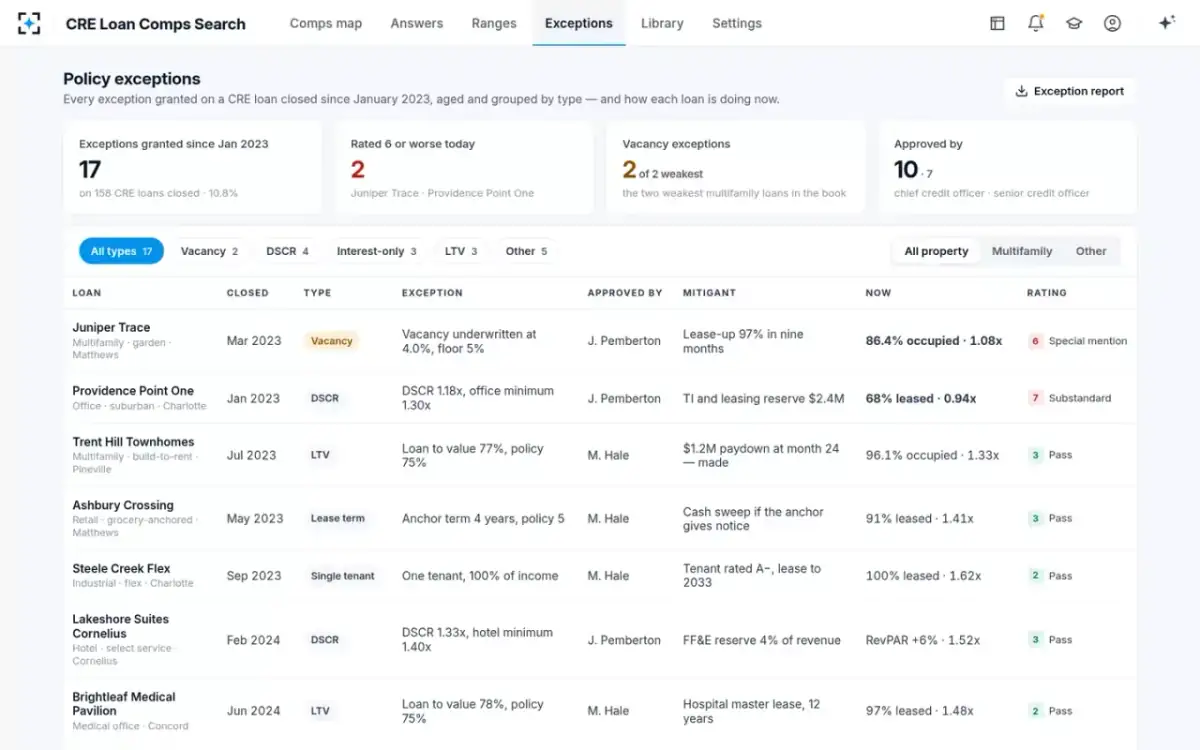Click the Approved by summary card
Viewport: 1200px width, 750px height.
[x=1008, y=168]
